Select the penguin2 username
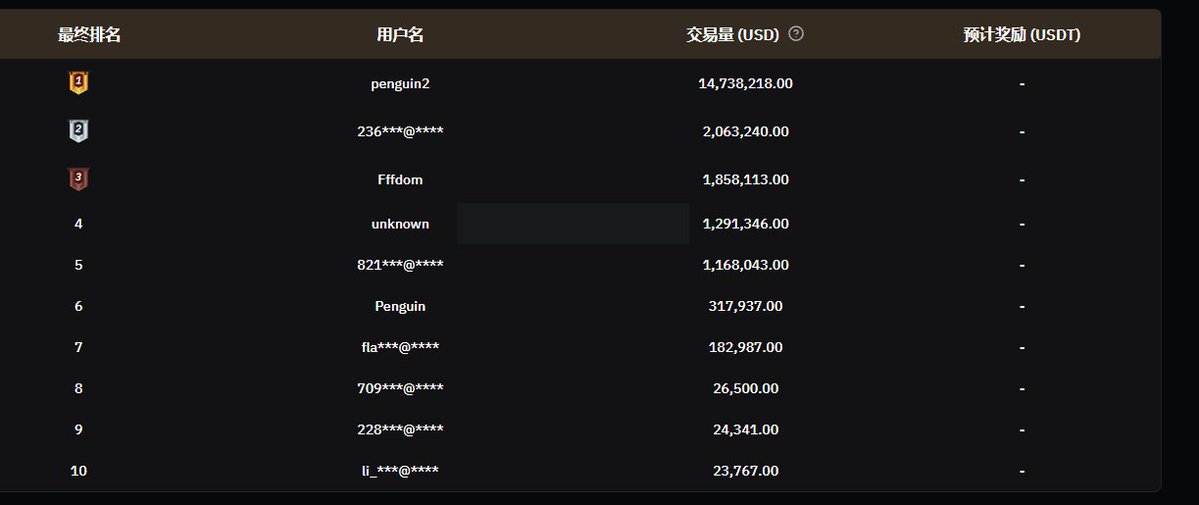The height and width of the screenshot is (505, 1199). click(x=400, y=83)
